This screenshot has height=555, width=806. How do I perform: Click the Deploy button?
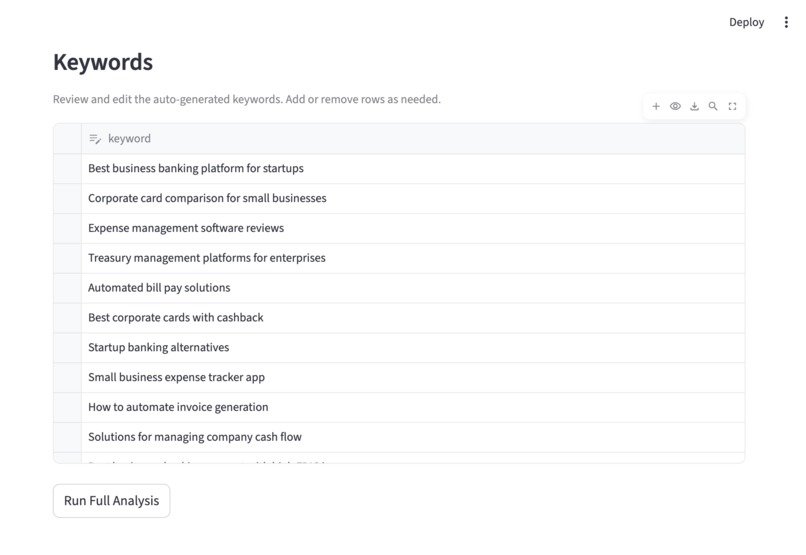pyautogui.click(x=746, y=22)
